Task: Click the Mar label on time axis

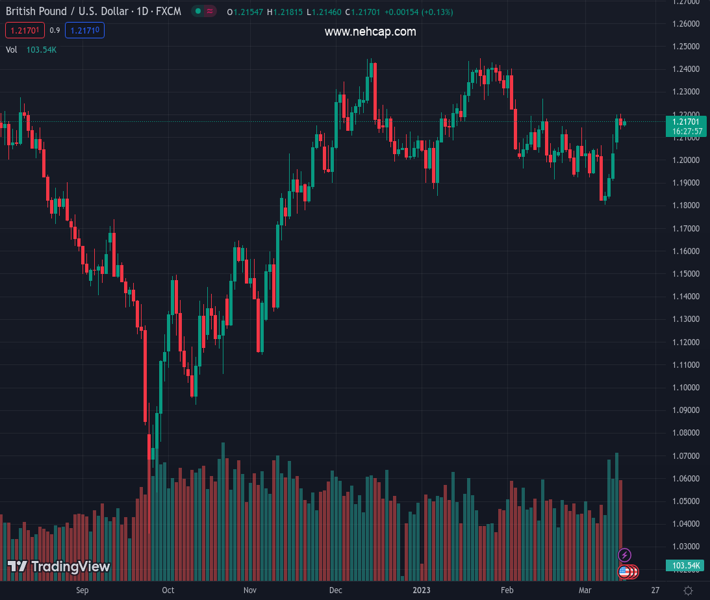Action: point(585,591)
